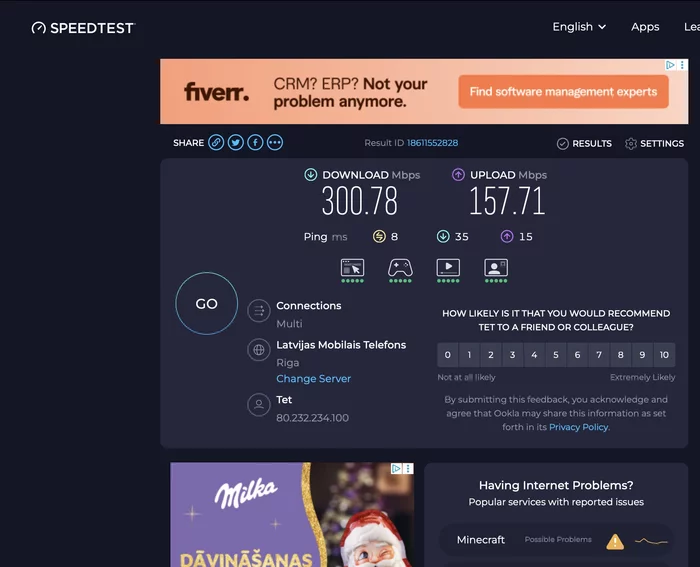Open the Fiverr AdChoices icon
Image resolution: width=700 pixels, height=567 pixels.
pos(670,65)
